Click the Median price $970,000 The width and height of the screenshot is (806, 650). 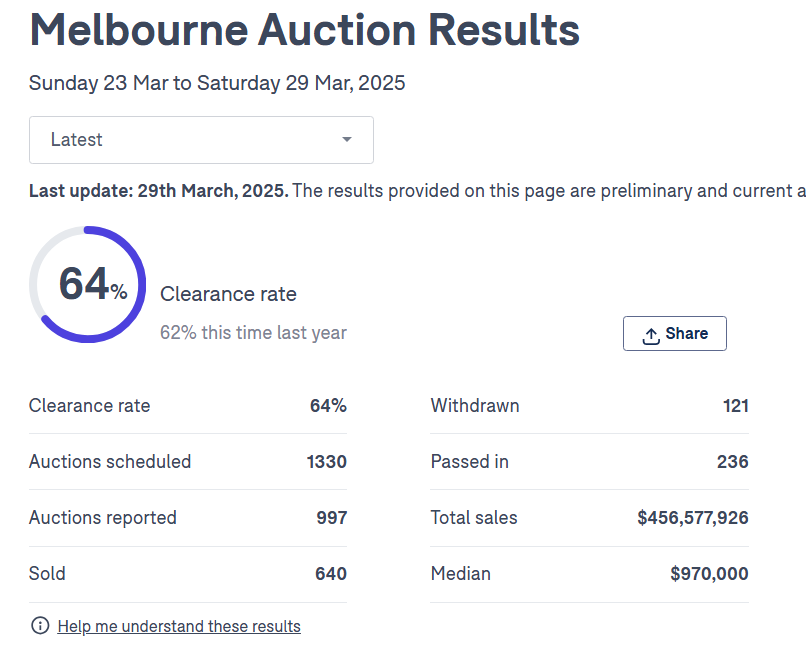coord(709,574)
